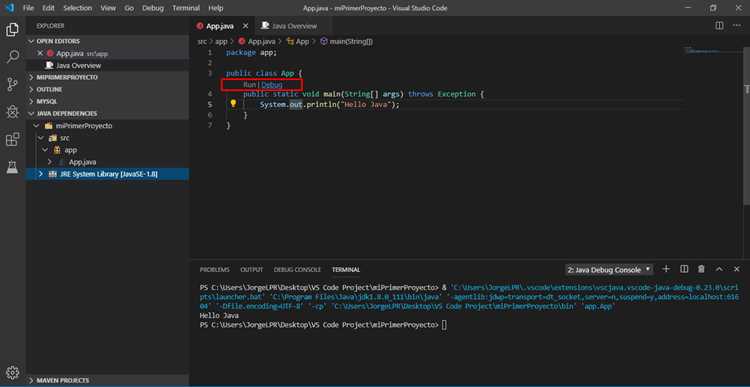Select the App.java editor tab

(x=220, y=26)
